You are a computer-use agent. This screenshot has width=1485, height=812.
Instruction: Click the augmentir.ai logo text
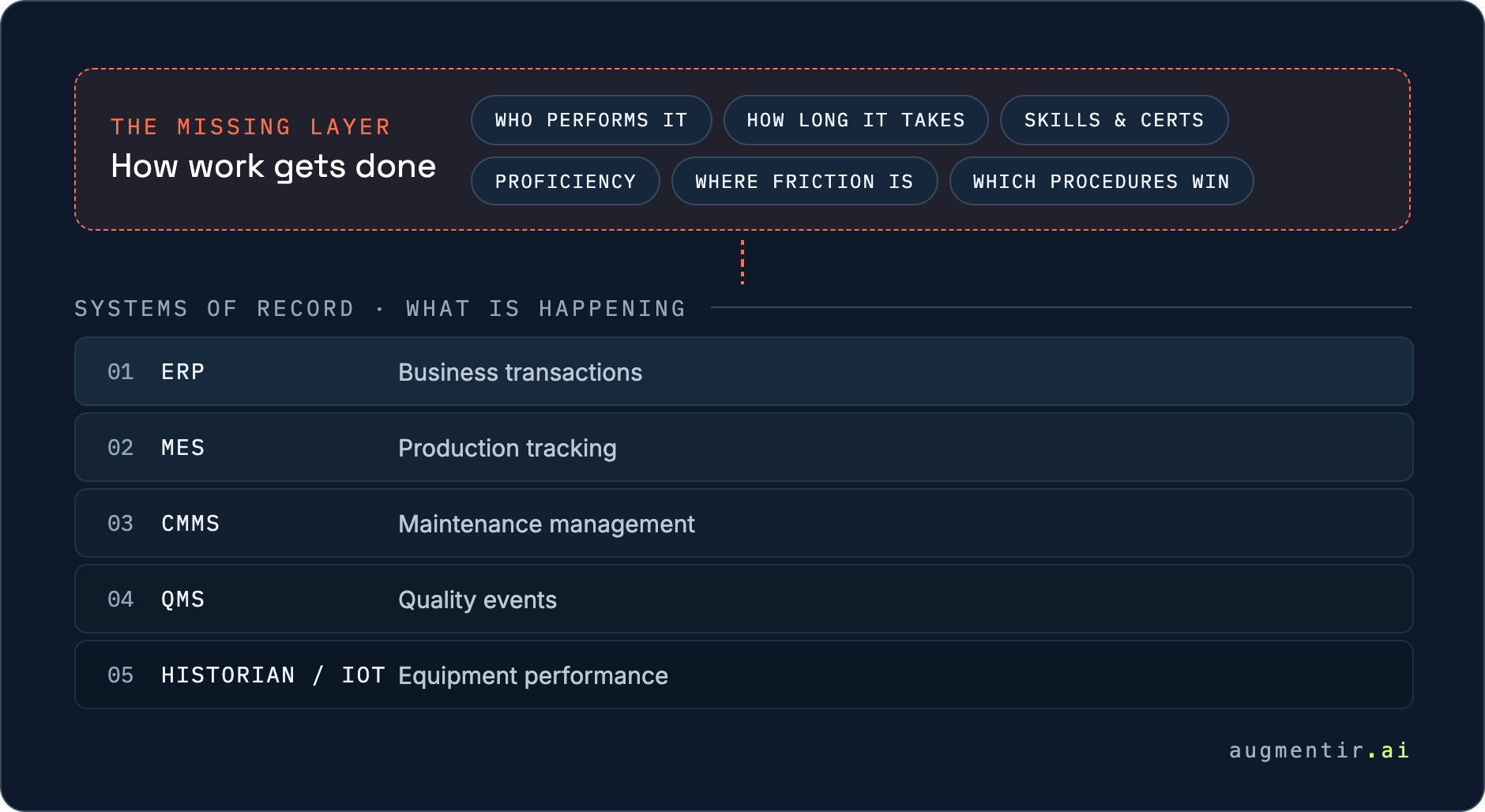pos(1319,750)
